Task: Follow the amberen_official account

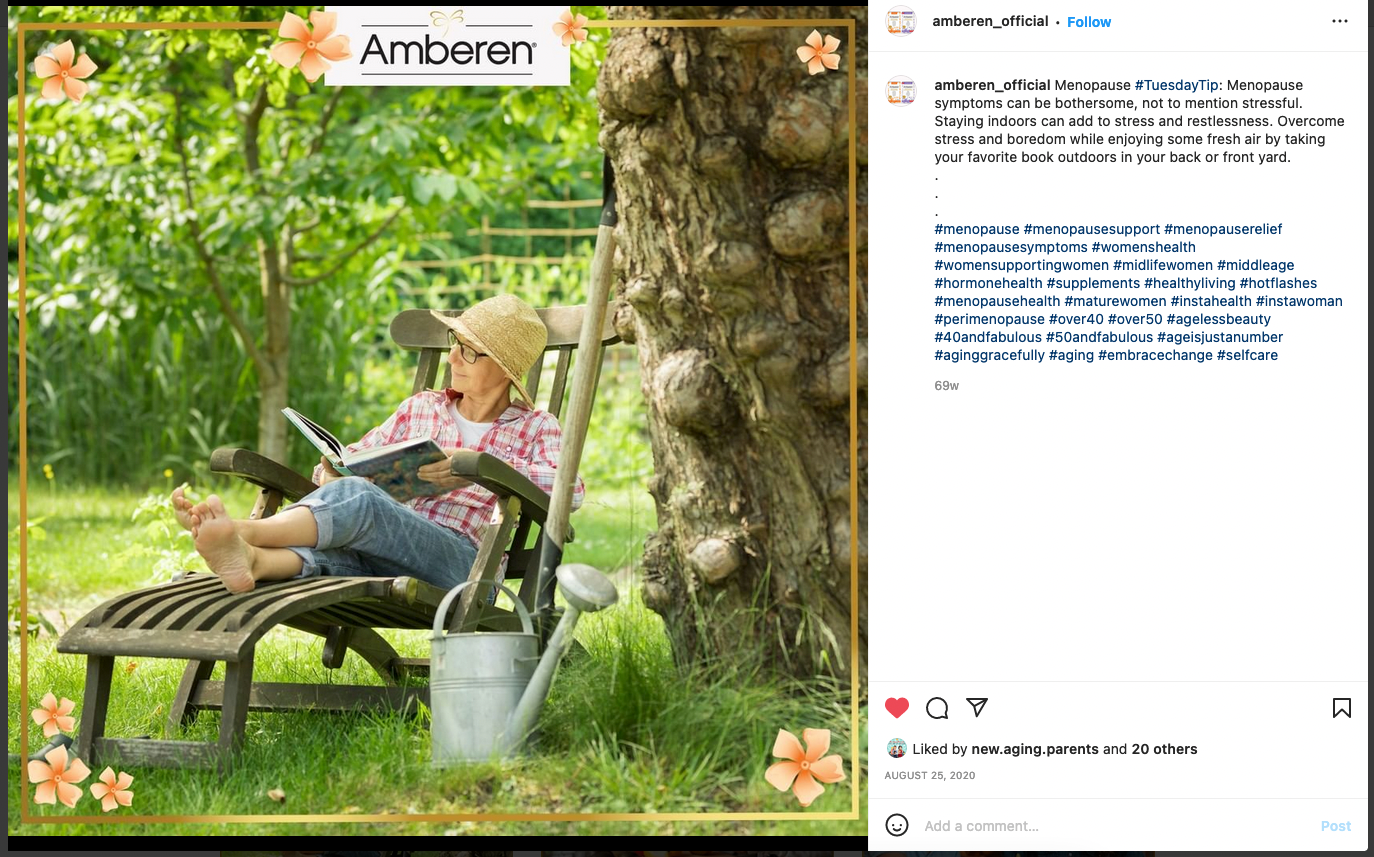Action: tap(1089, 22)
